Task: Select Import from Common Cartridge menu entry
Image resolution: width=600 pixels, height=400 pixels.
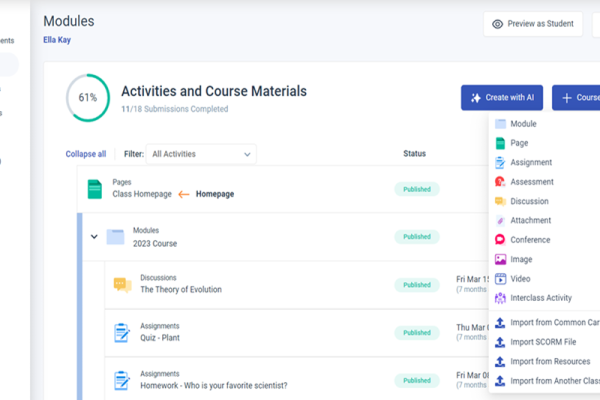Action: (x=555, y=323)
